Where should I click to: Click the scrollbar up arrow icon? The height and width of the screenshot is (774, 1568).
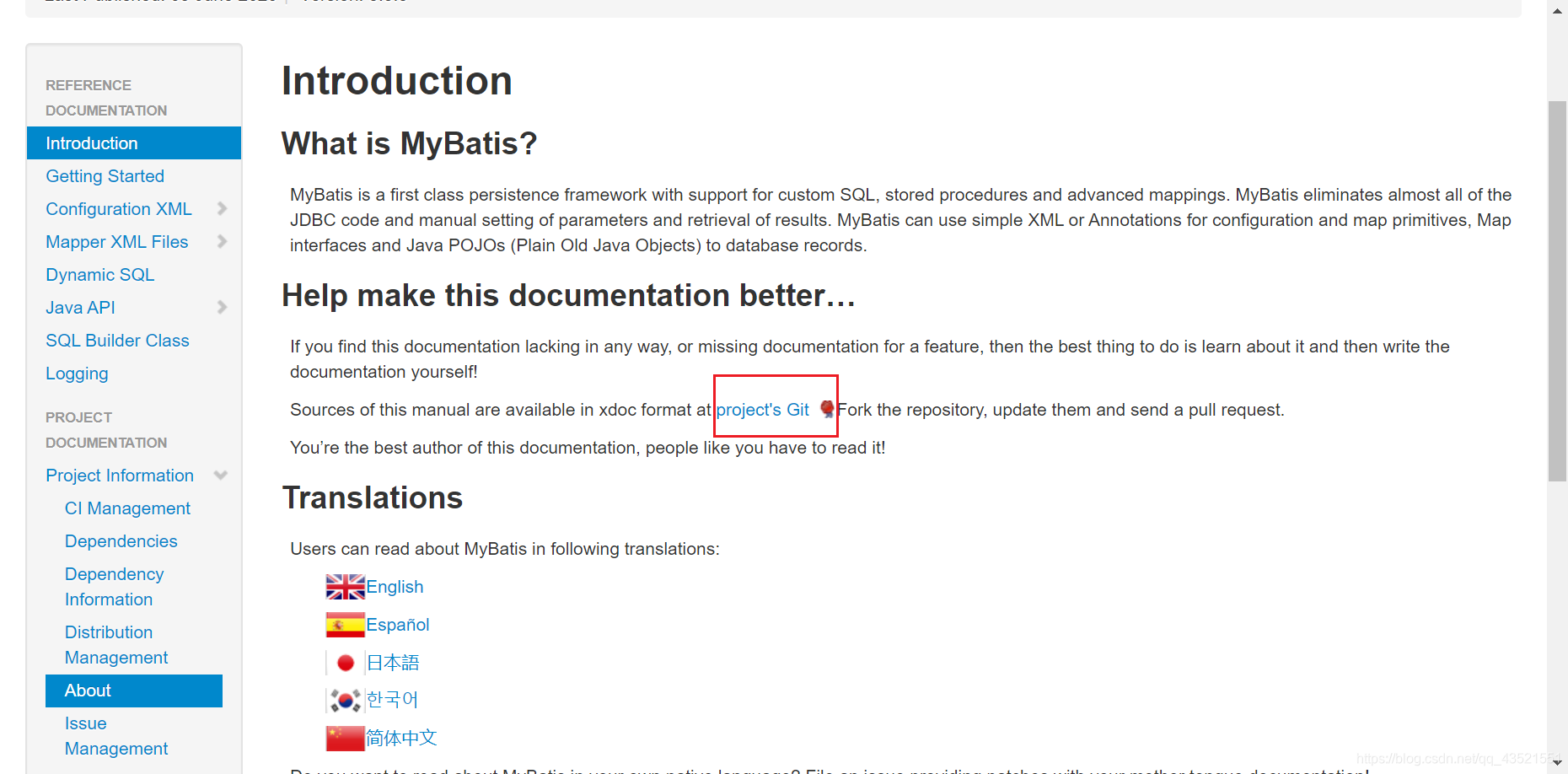pyautogui.click(x=1555, y=10)
